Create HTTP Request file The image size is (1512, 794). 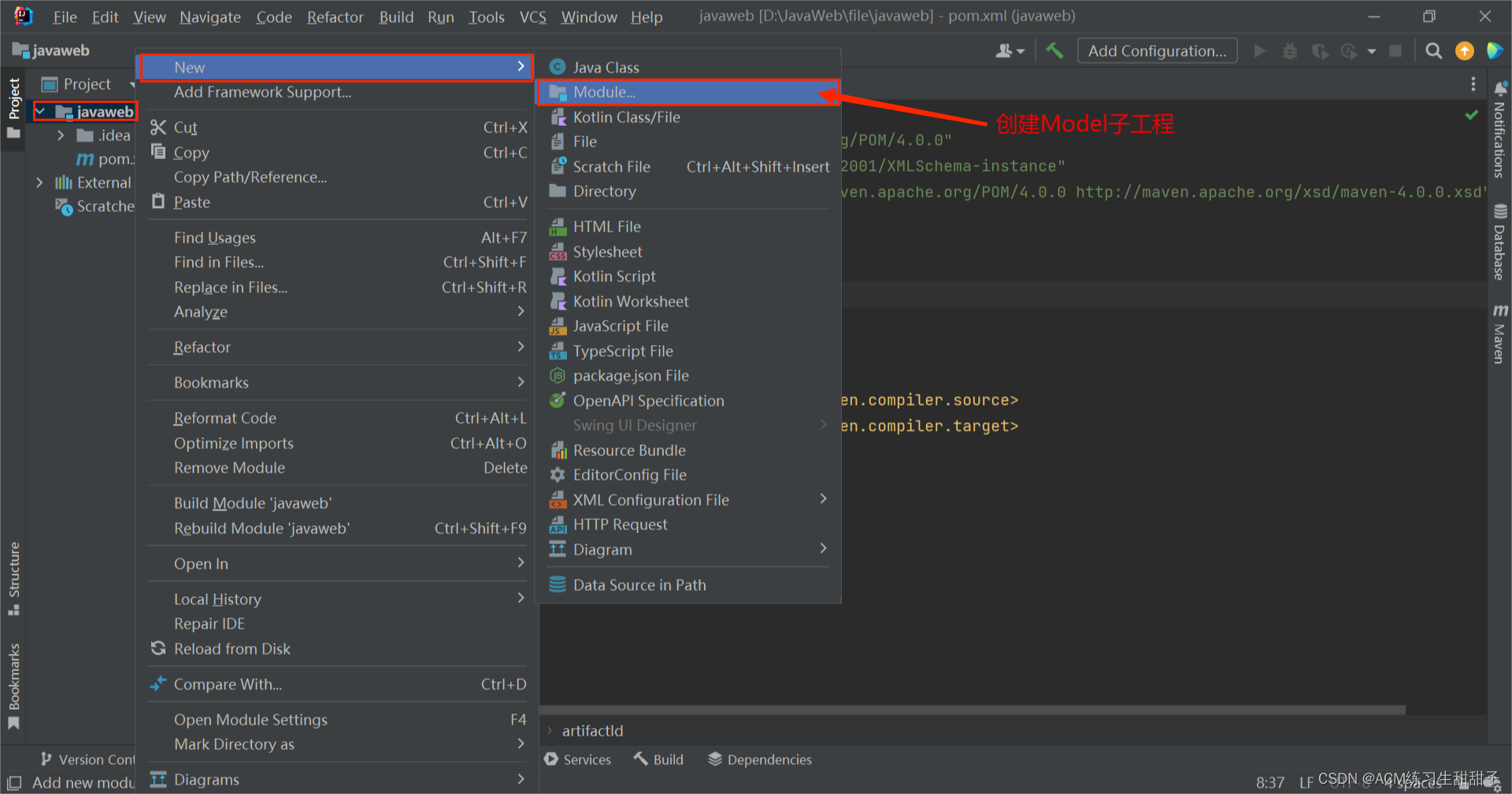688,525
